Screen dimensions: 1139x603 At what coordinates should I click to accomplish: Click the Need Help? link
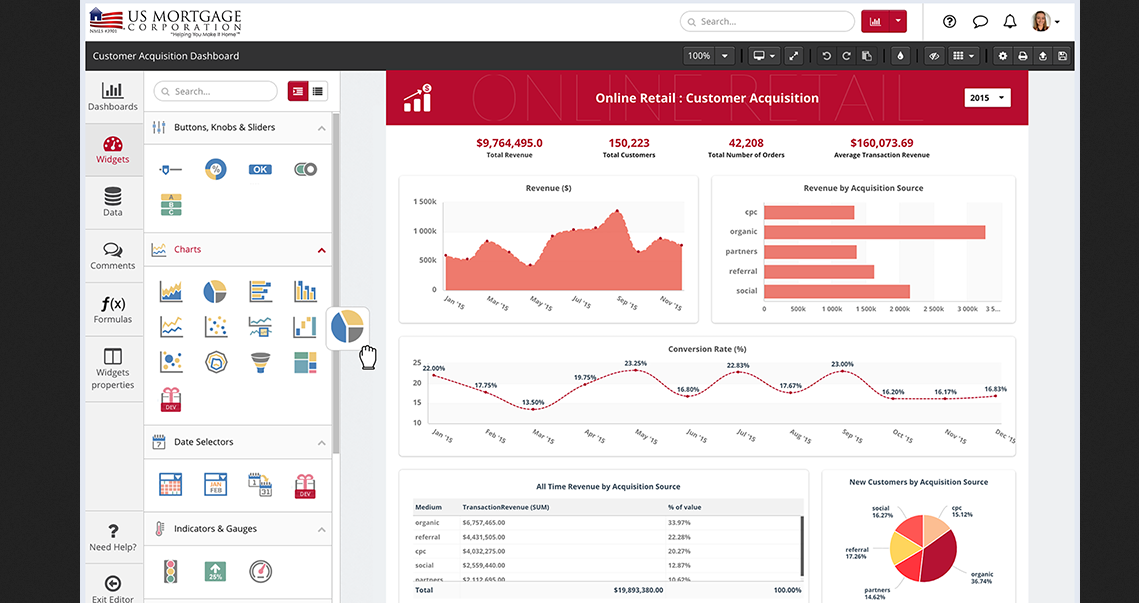[x=113, y=537]
